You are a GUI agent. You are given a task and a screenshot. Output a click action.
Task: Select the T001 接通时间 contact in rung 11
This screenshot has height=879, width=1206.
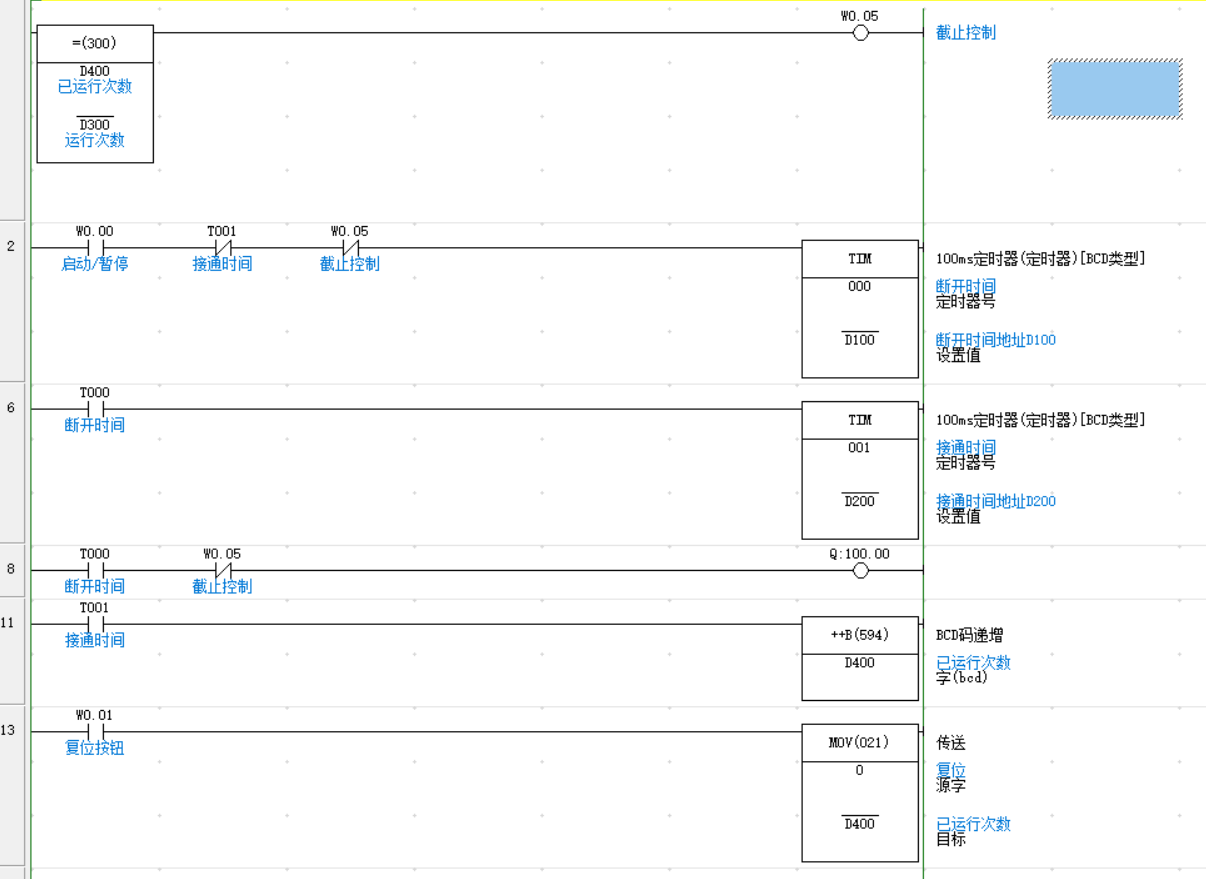pos(95,624)
